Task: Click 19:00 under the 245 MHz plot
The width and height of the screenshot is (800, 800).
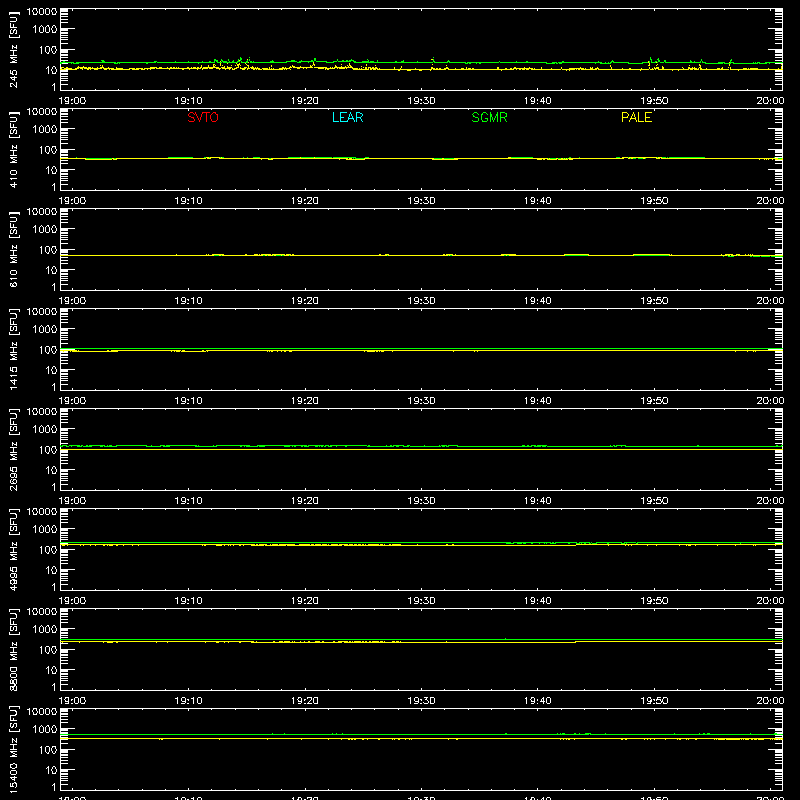Action: click(72, 101)
